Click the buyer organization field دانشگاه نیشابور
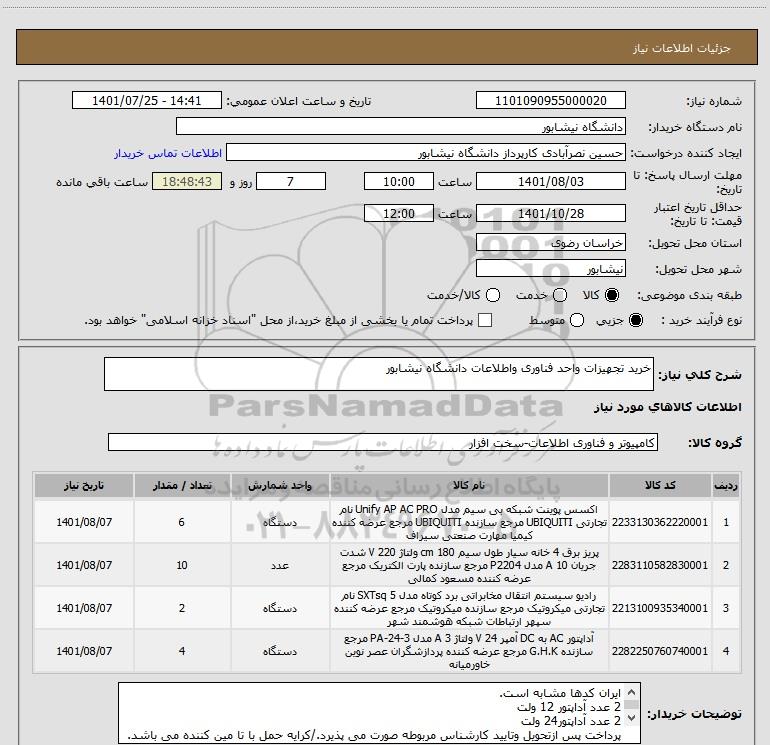The width and height of the screenshot is (770, 745). point(401,127)
